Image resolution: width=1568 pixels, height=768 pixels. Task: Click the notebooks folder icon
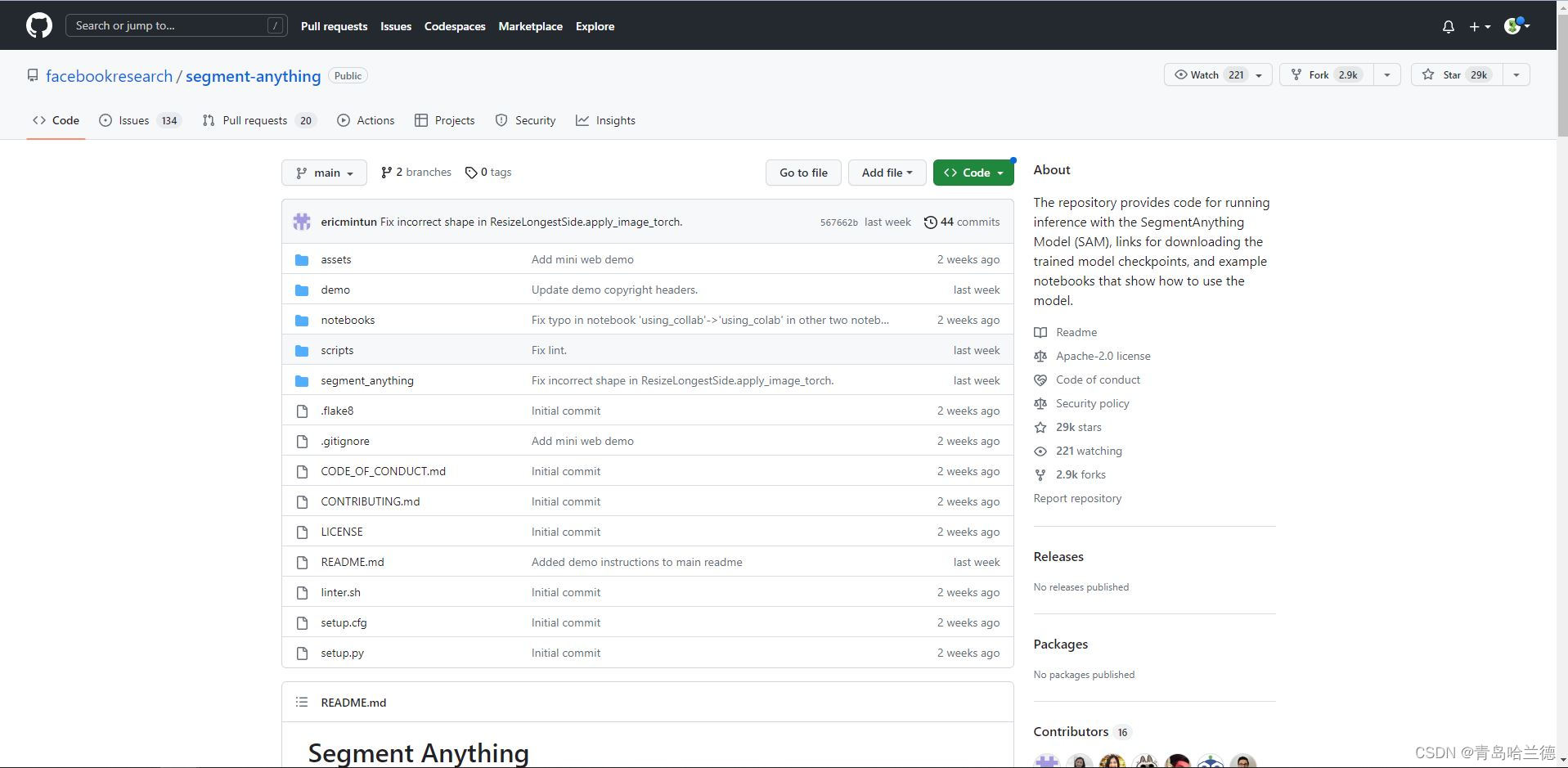[x=302, y=320]
